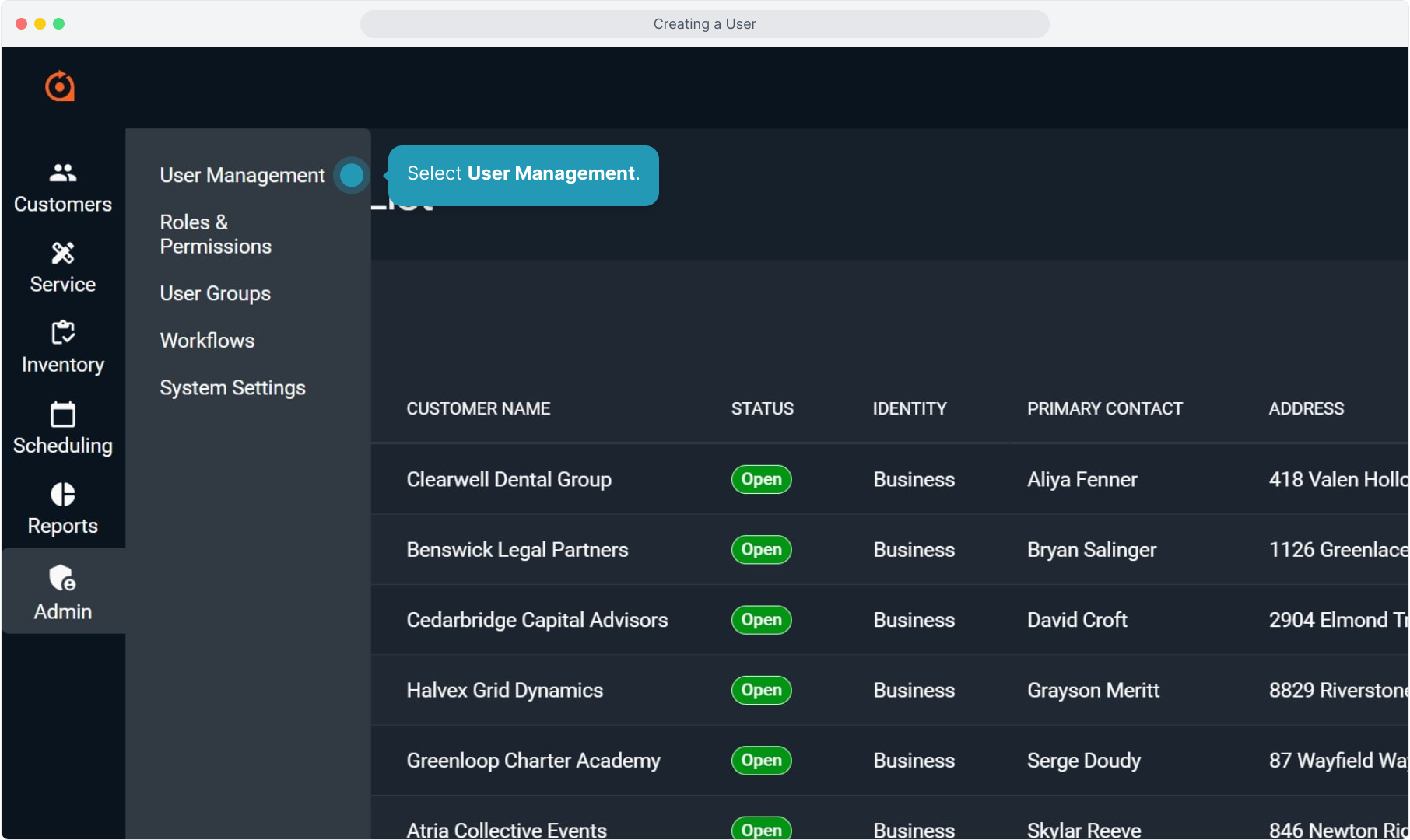
Task: Open System Settings menu entry
Action: tap(232, 387)
